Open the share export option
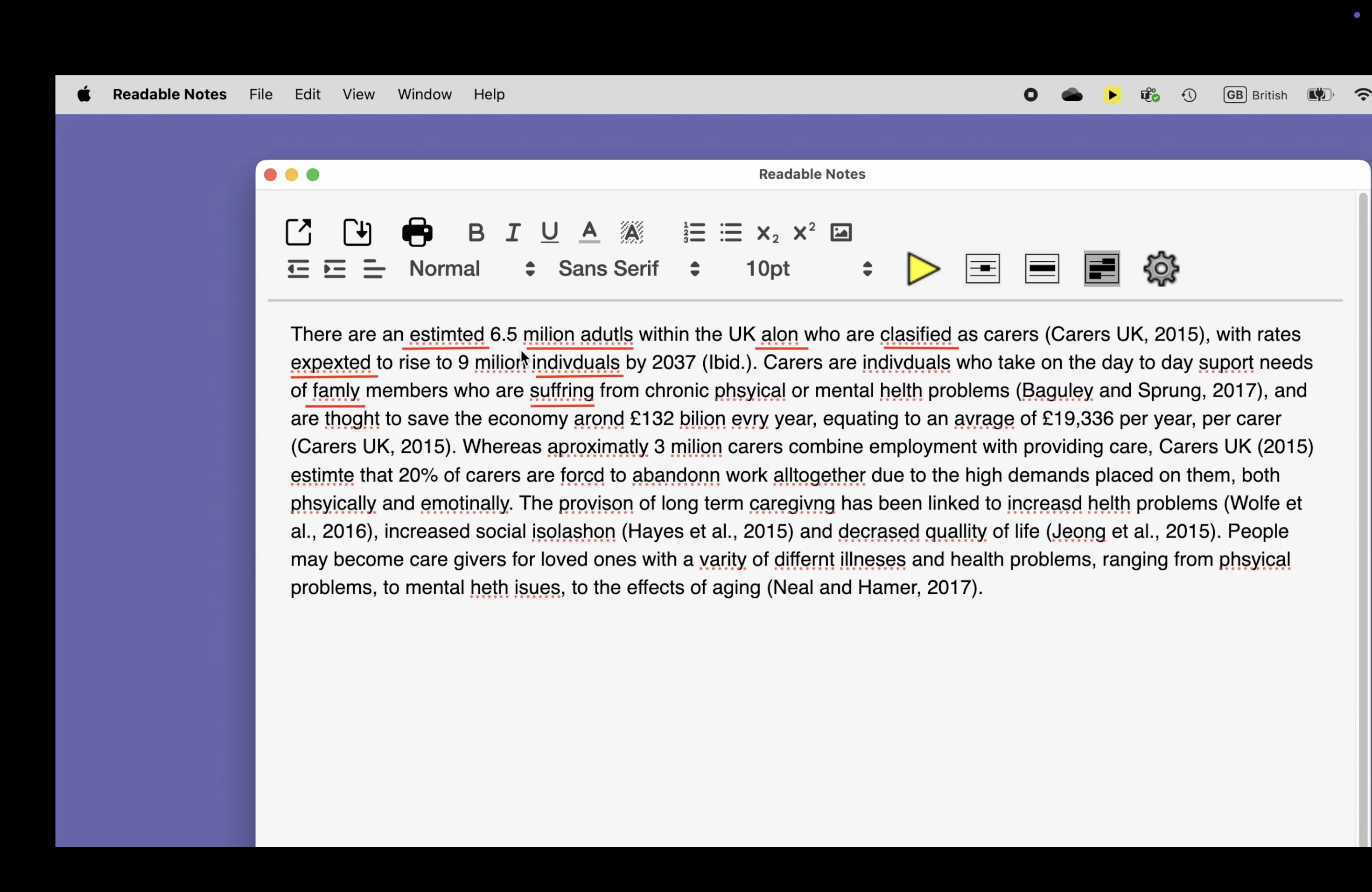Image resolution: width=1372 pixels, height=892 pixels. coord(299,232)
